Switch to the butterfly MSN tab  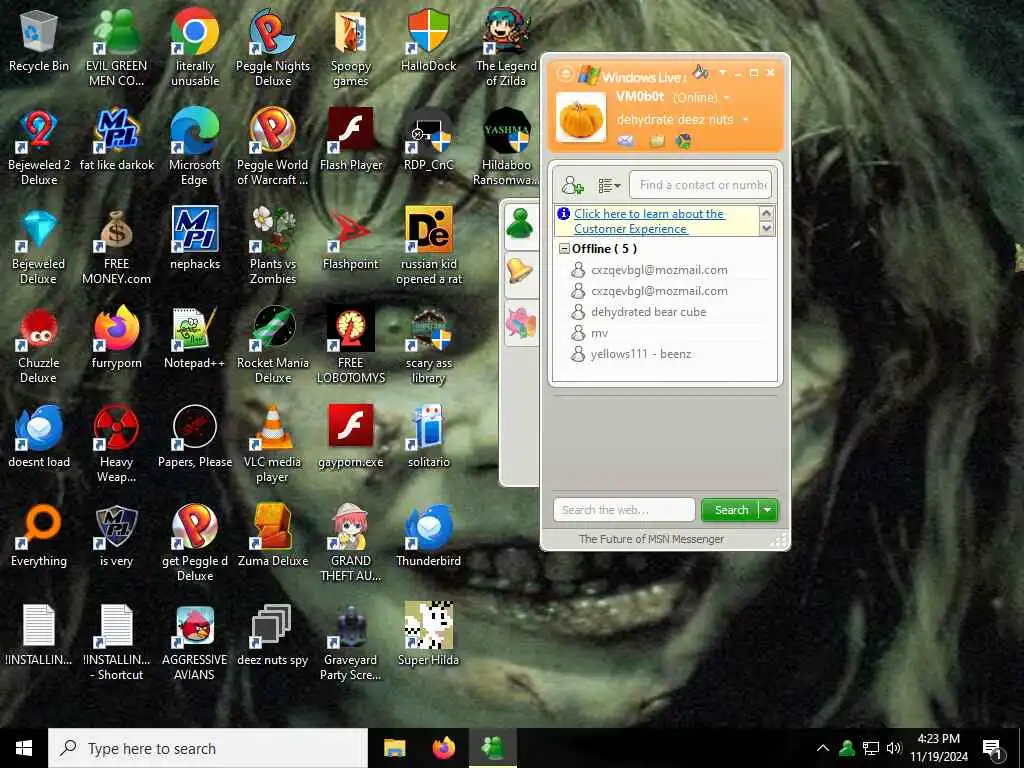(520, 323)
